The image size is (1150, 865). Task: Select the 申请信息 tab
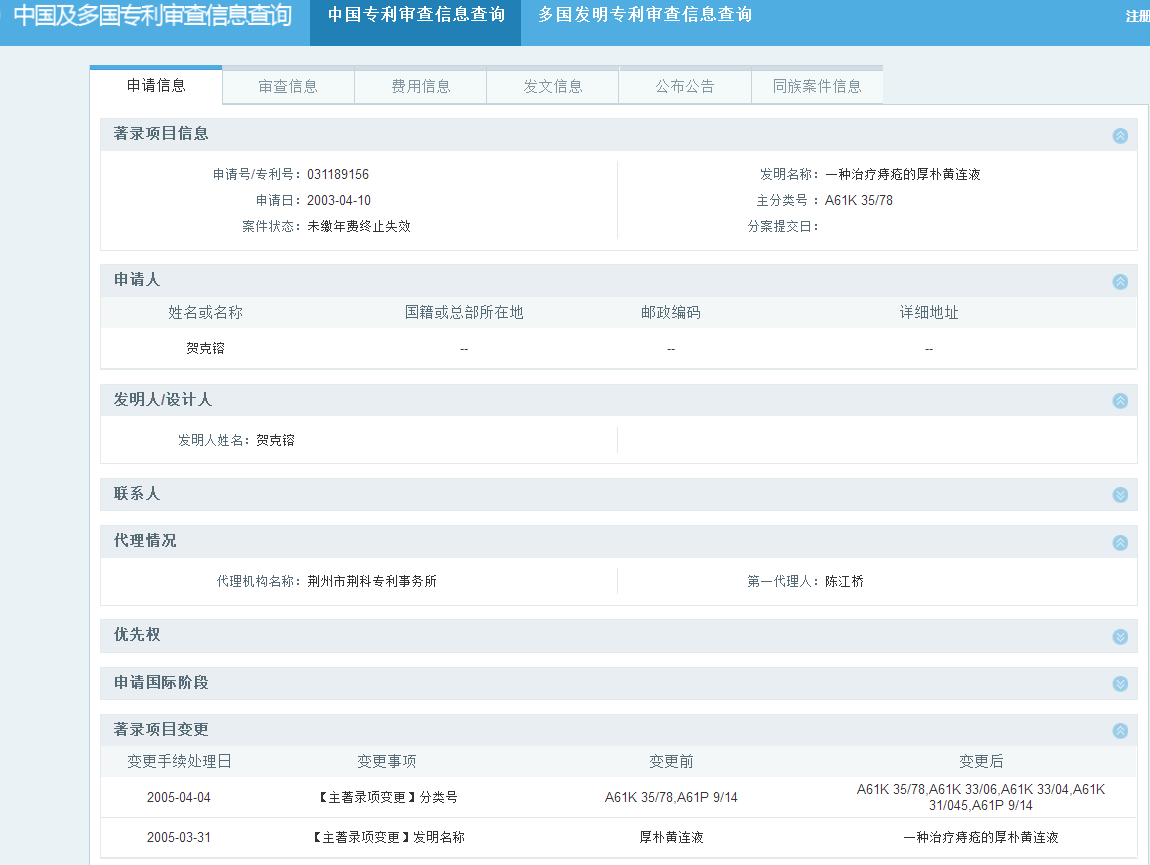(x=156, y=85)
